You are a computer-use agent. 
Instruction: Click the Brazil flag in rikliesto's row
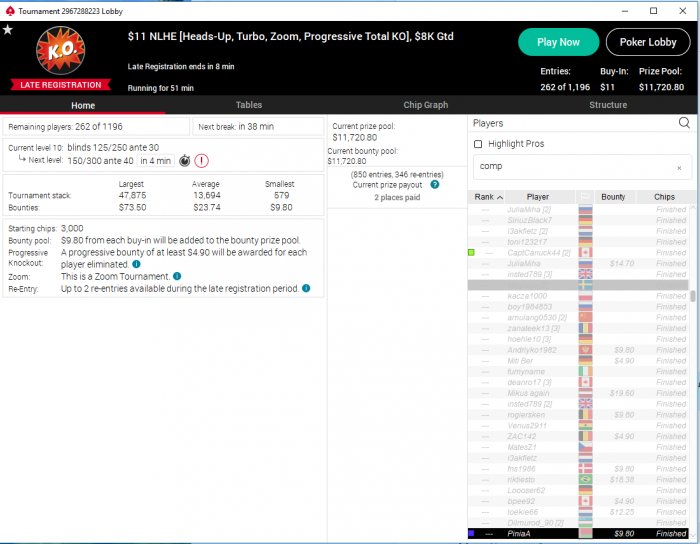(585, 479)
